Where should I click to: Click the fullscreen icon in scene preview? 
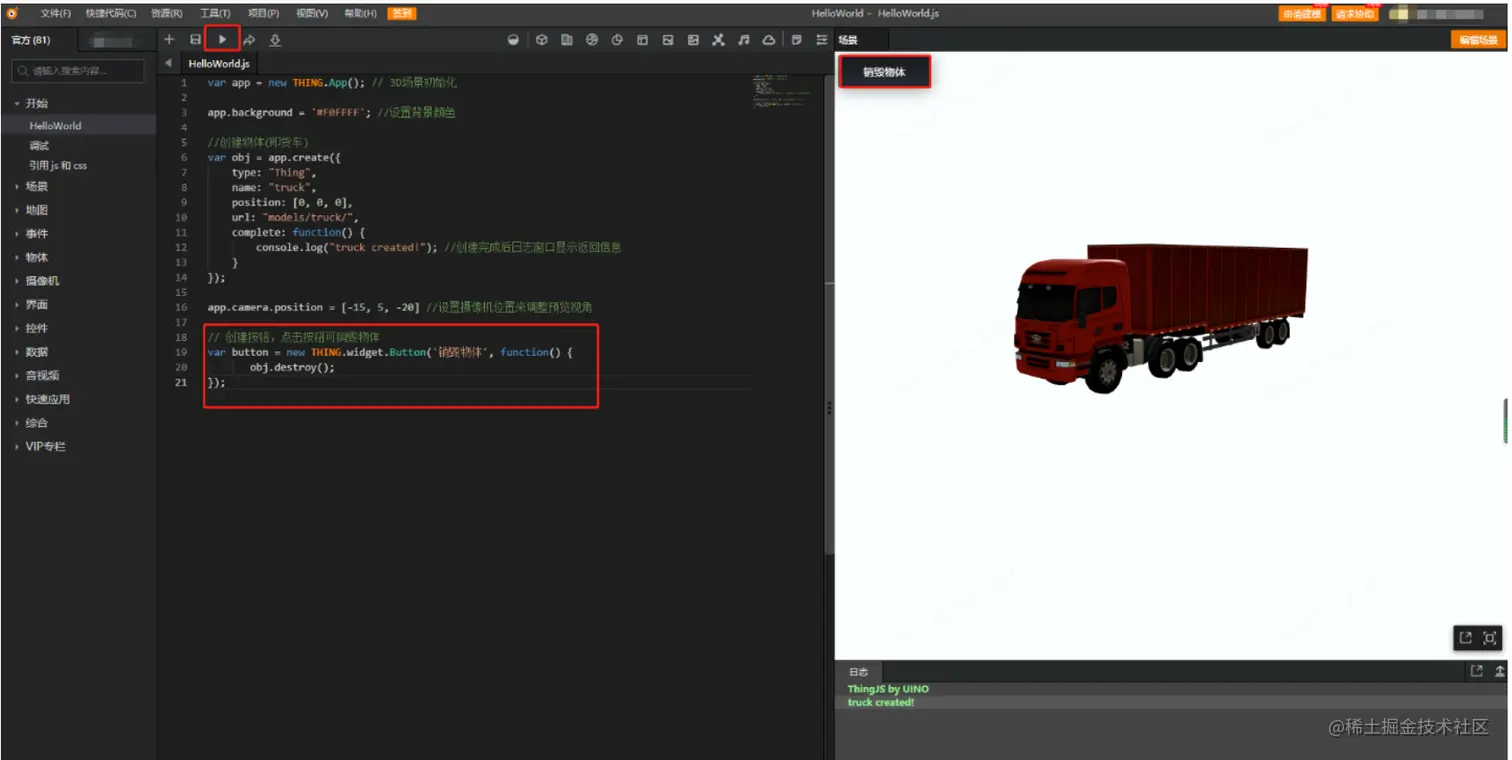click(x=1490, y=638)
